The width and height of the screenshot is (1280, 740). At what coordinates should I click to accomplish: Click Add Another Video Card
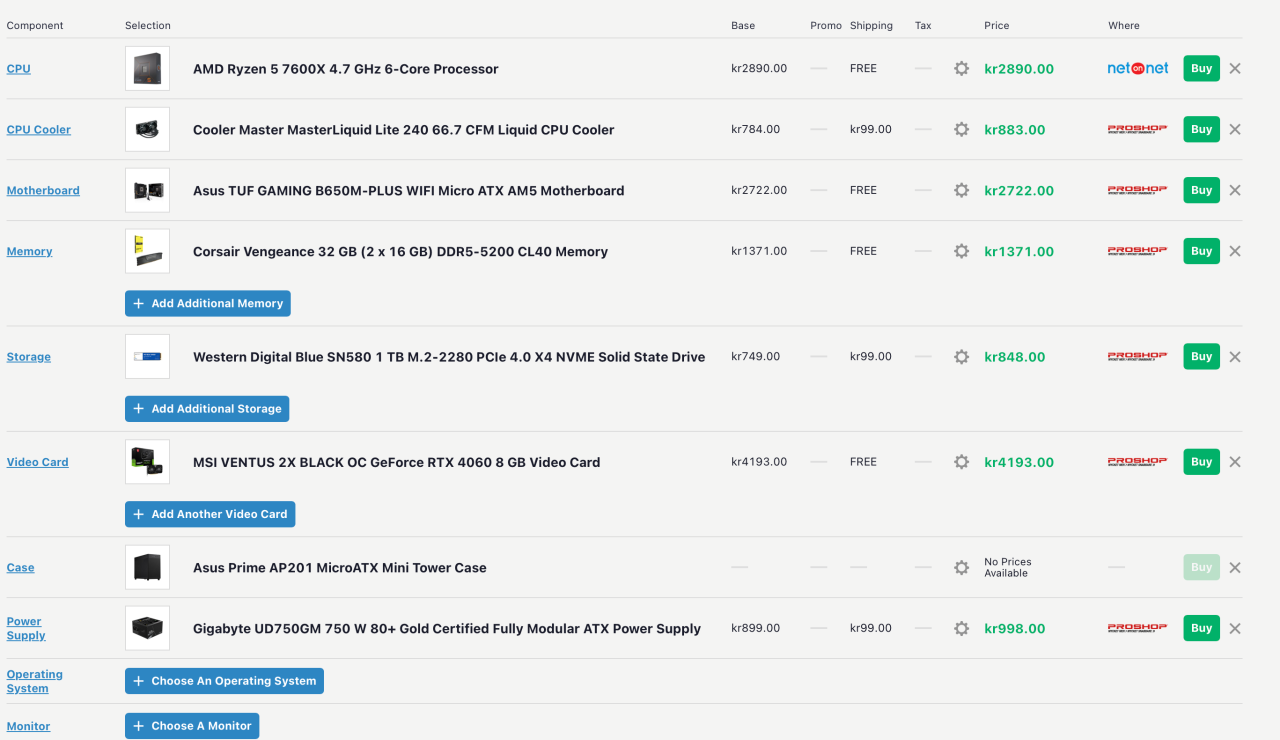pyautogui.click(x=210, y=514)
